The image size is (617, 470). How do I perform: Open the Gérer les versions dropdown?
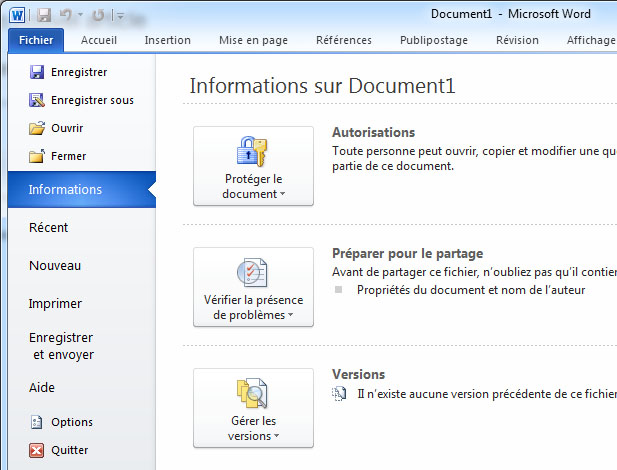pyautogui.click(x=253, y=408)
